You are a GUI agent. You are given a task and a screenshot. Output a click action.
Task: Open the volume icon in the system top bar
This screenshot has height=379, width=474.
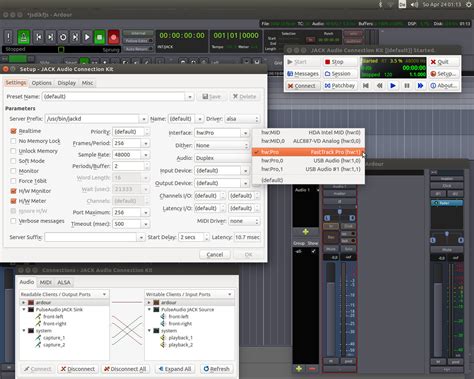pos(414,4)
